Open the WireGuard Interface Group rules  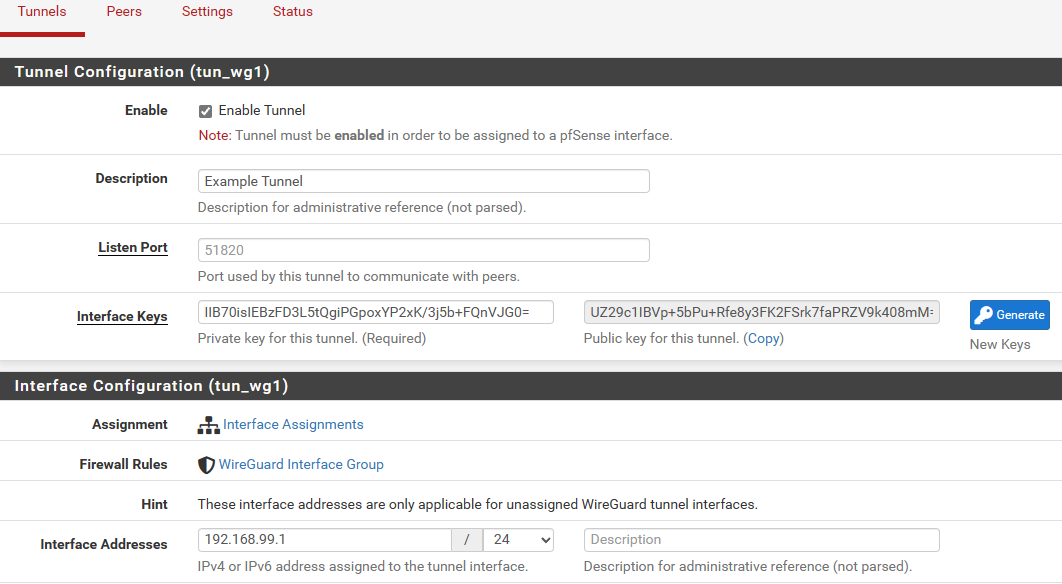pos(301,463)
